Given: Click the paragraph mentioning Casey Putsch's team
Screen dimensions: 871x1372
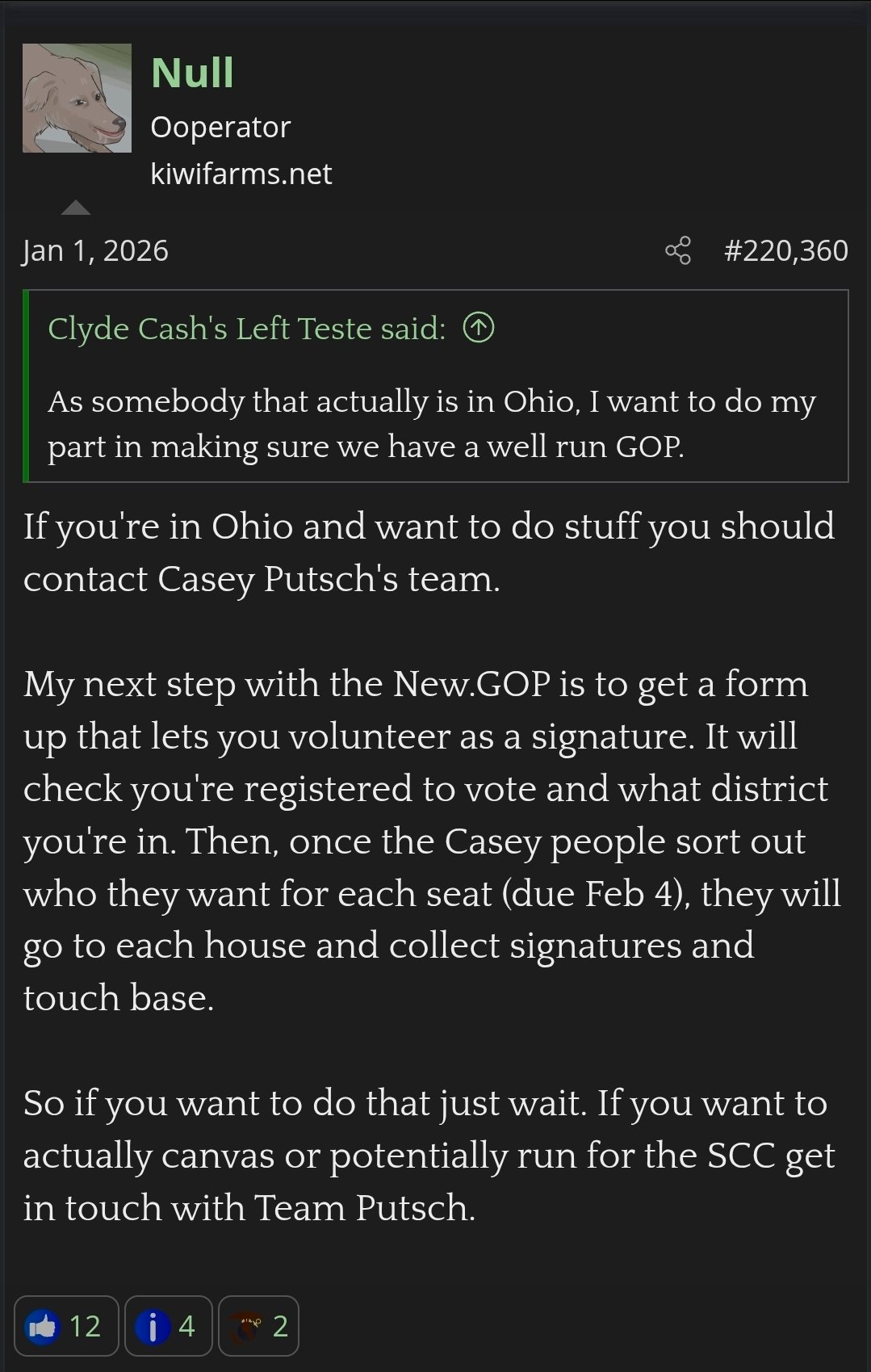Looking at the screenshot, I should [429, 552].
